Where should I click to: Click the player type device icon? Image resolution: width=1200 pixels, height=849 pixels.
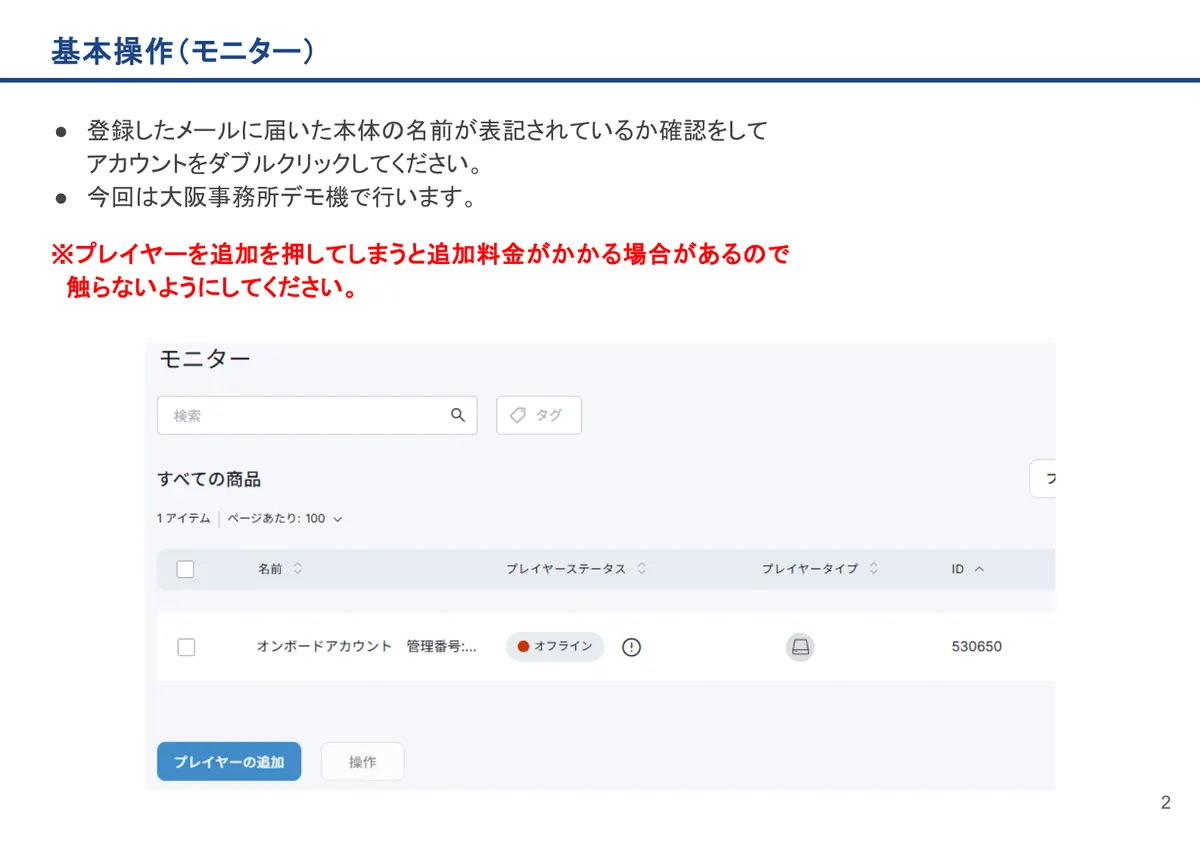click(x=800, y=647)
